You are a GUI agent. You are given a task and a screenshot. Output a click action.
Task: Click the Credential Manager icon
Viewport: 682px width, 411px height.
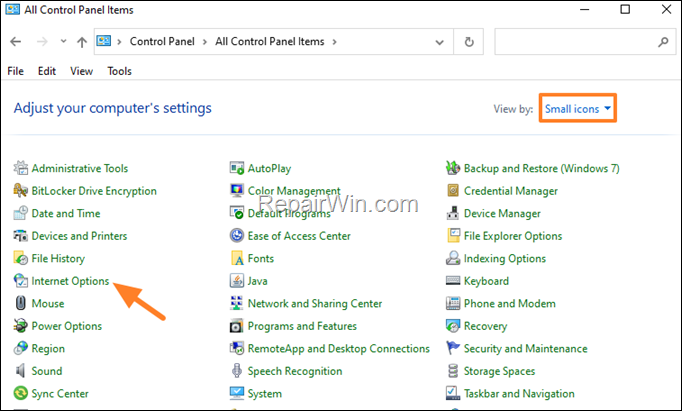(453, 190)
